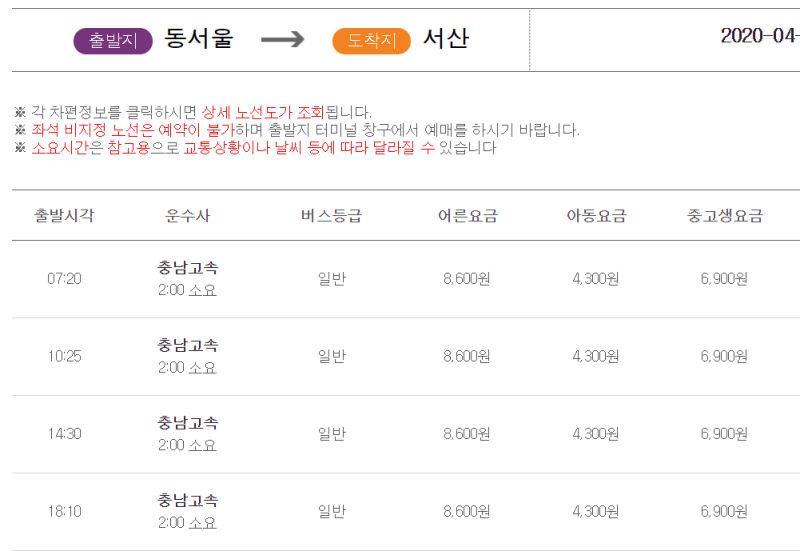
Task: Click 충남고속 operator in the 14:30 row
Action: (x=187, y=422)
